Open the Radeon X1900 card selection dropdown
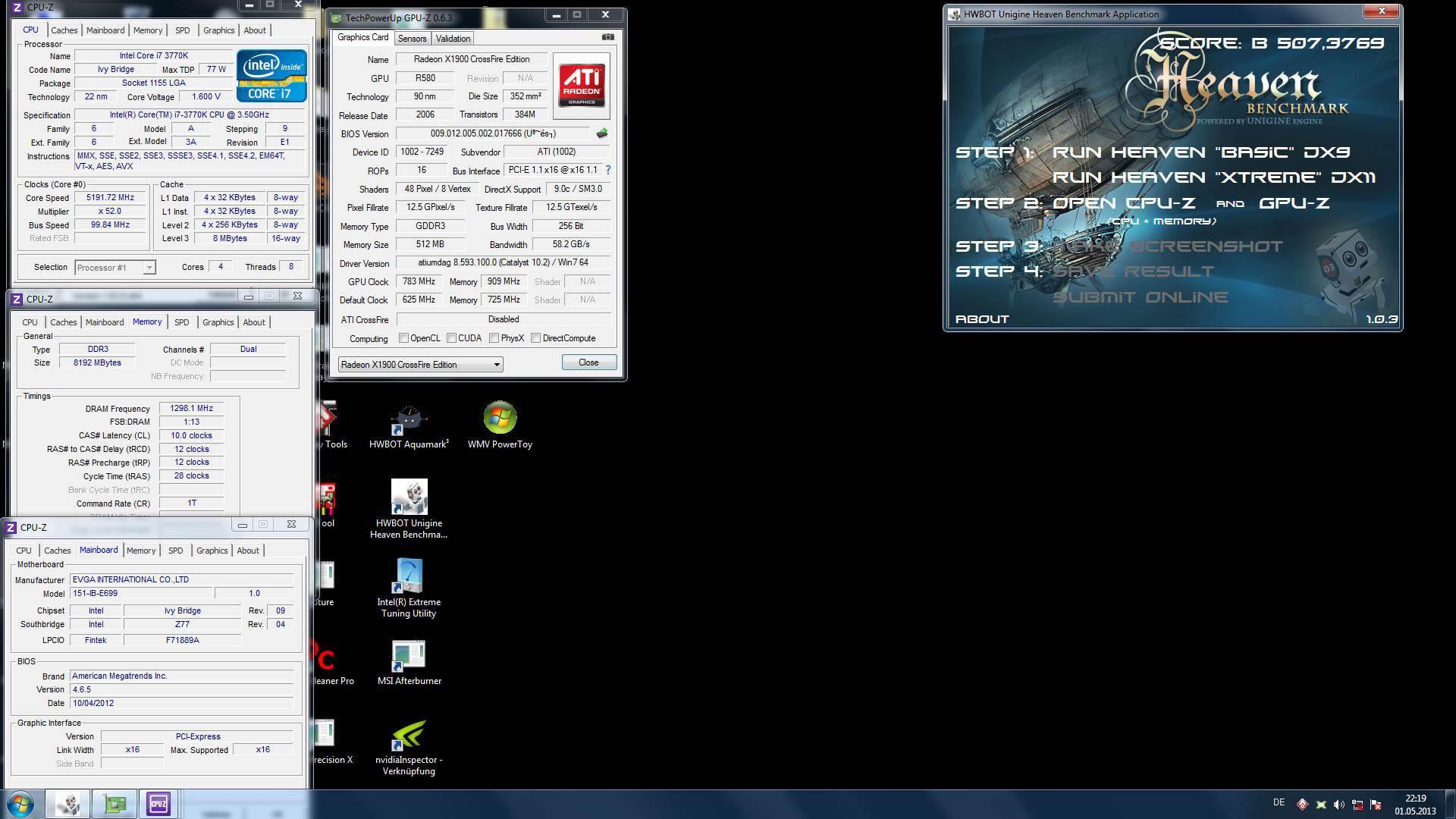The image size is (1456, 819). (420, 365)
